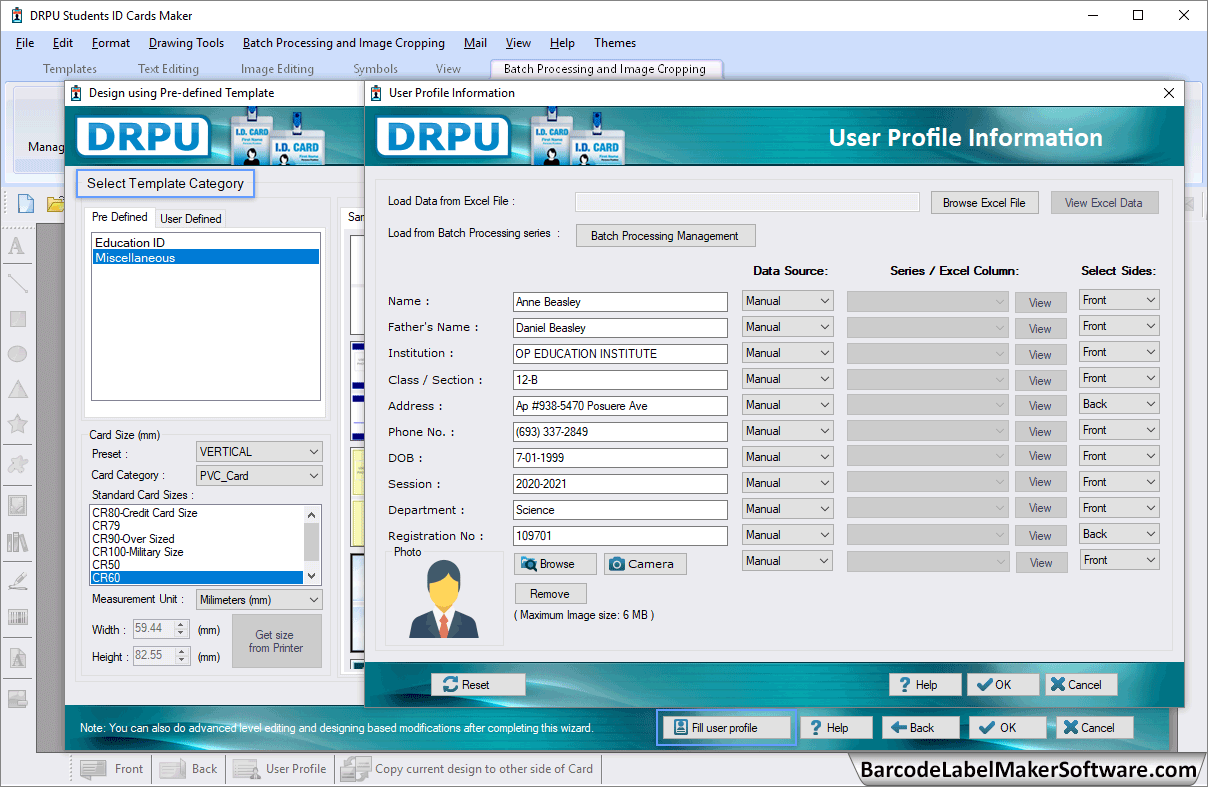Click the Remove photo button
1208x787 pixels.
point(550,594)
